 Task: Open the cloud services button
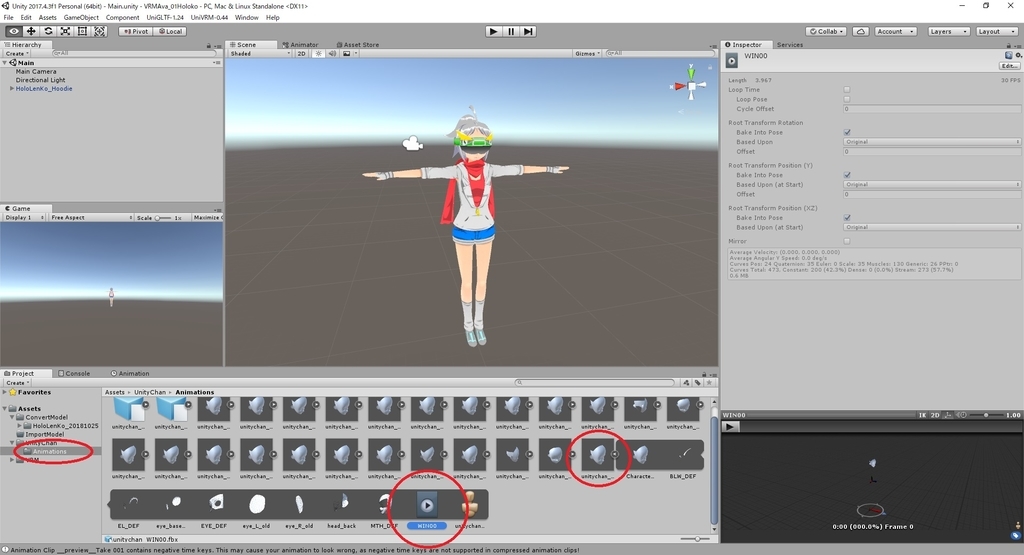861,31
